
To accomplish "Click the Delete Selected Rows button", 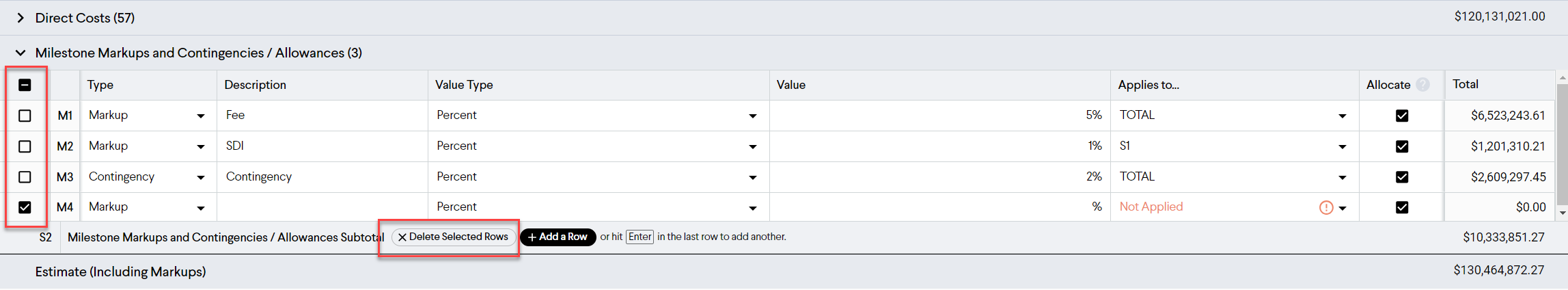I will click(454, 237).
